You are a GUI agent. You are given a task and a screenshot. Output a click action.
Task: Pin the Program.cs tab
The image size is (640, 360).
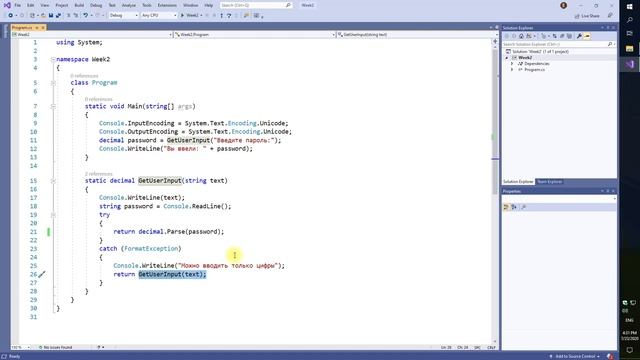[37, 27]
